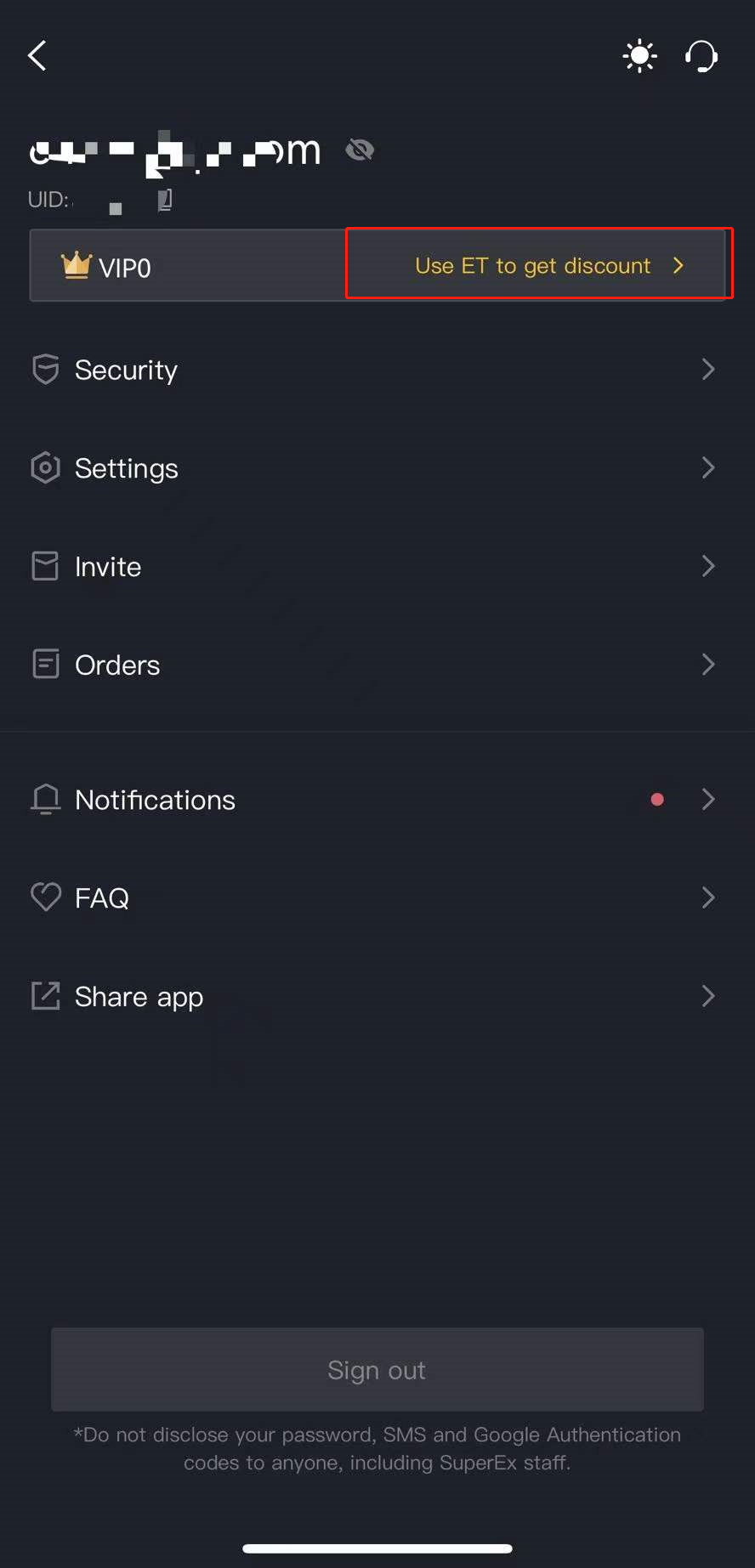Image resolution: width=755 pixels, height=1568 pixels.
Task: Click the Security shield icon
Action: click(x=45, y=370)
